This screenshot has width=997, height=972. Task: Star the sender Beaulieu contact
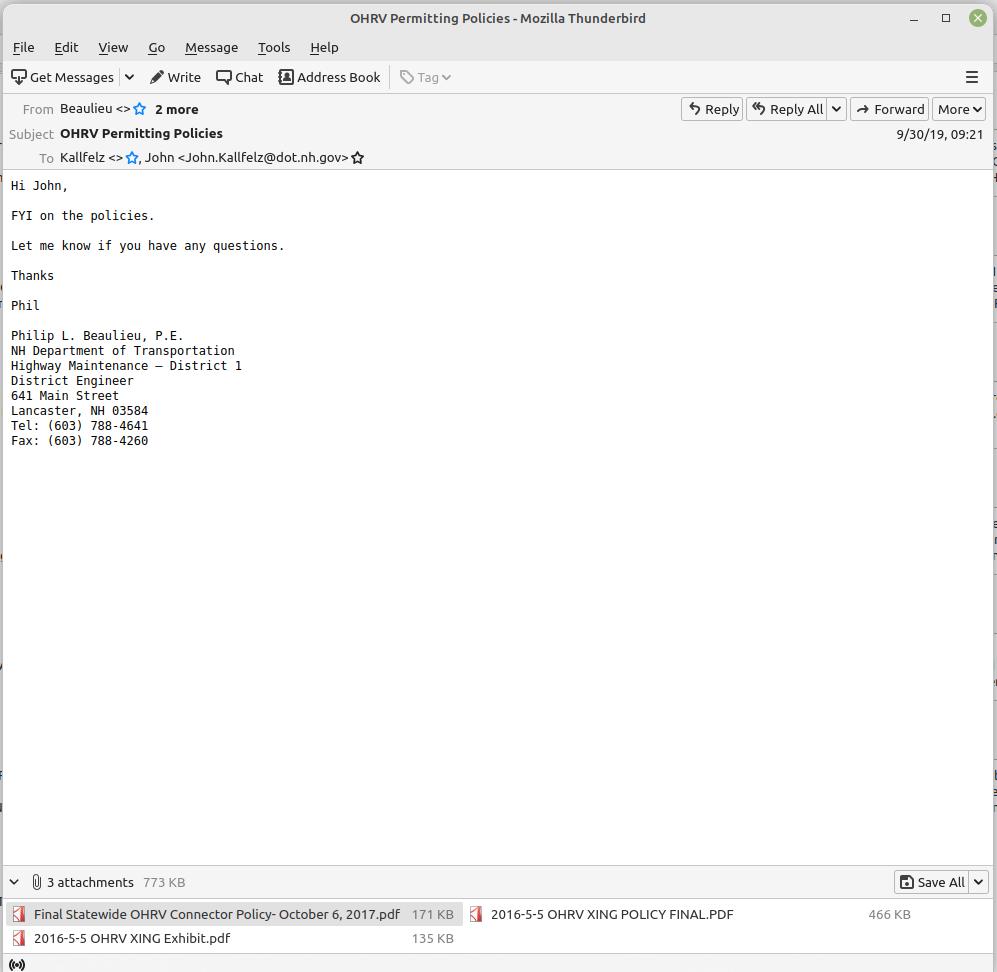coord(140,109)
